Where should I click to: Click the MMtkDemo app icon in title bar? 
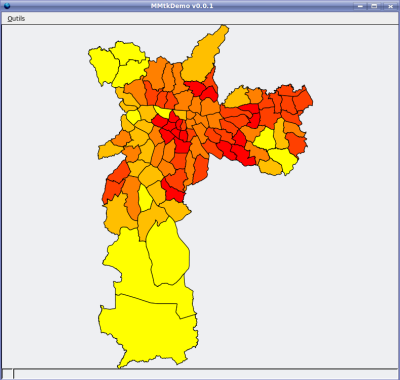click(6, 6)
